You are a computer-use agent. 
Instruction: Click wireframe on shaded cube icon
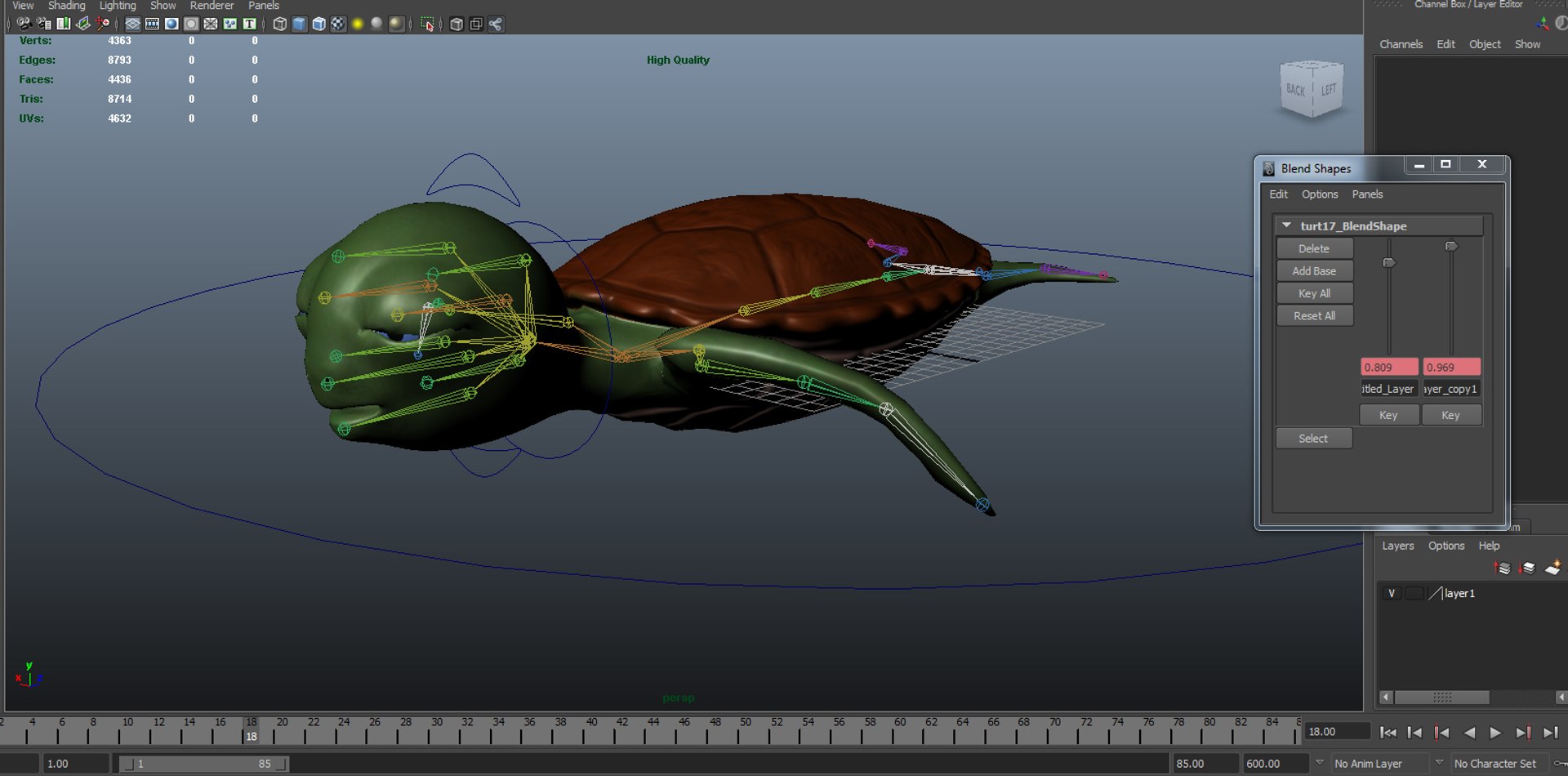(x=318, y=24)
